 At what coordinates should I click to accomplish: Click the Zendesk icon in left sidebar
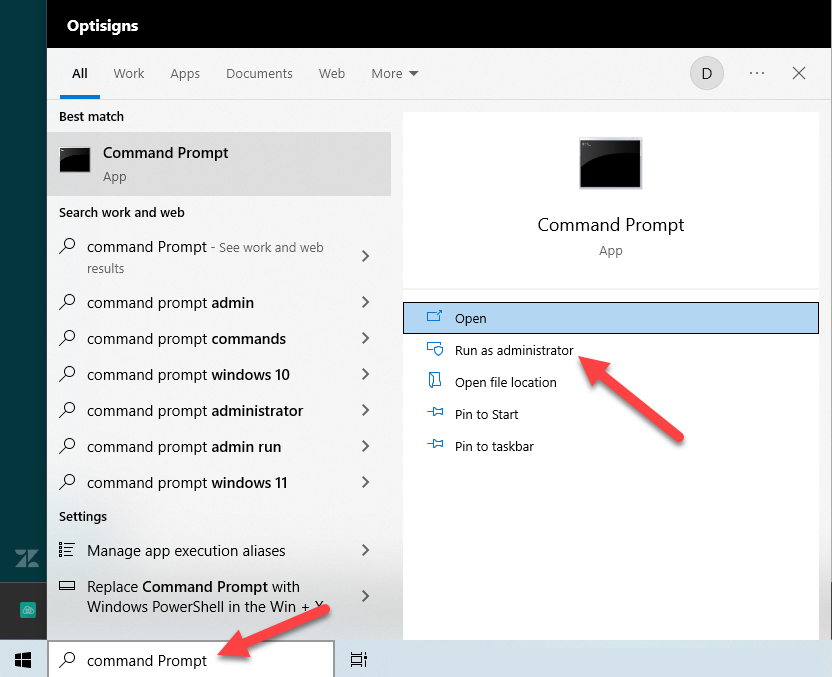pyautogui.click(x=27, y=558)
